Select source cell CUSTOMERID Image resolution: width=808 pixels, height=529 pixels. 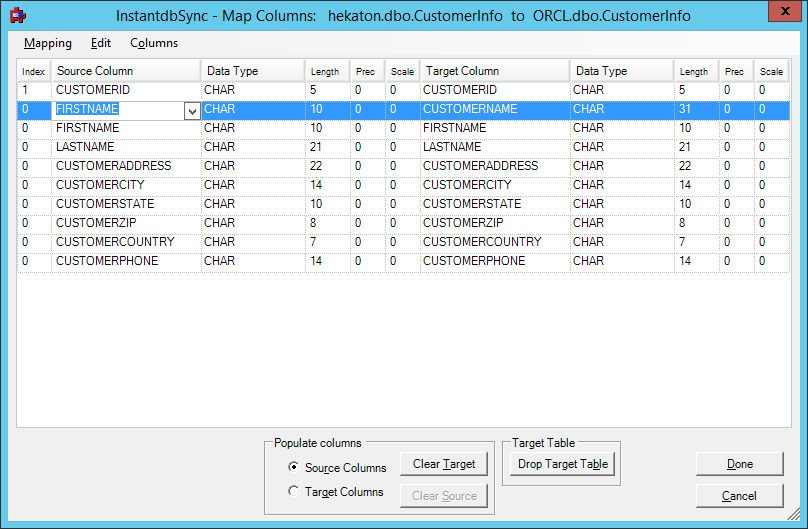click(x=126, y=90)
